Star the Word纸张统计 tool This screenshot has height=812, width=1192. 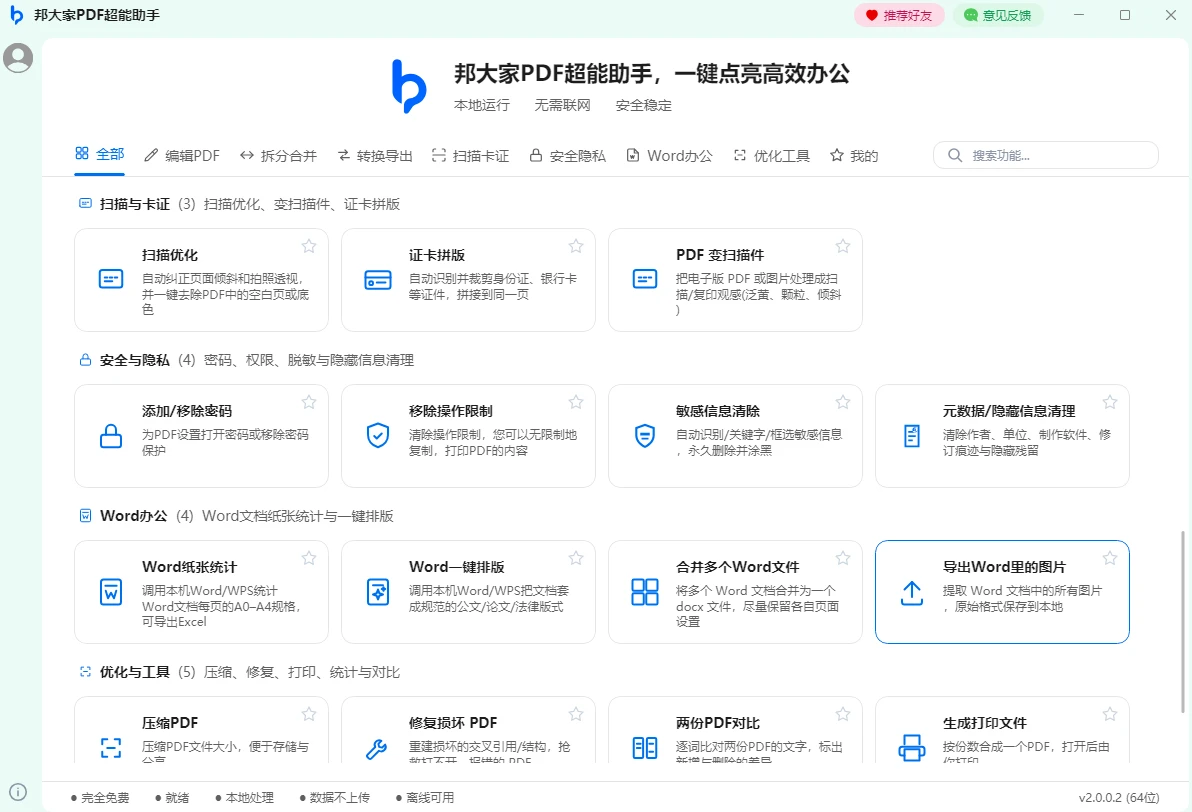(309, 558)
